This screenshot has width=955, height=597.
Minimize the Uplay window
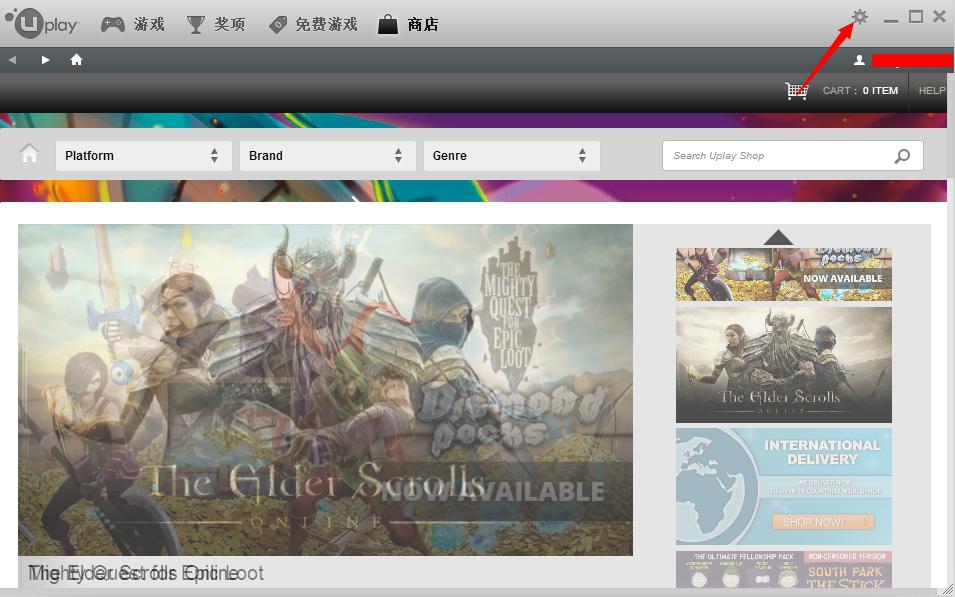click(891, 20)
